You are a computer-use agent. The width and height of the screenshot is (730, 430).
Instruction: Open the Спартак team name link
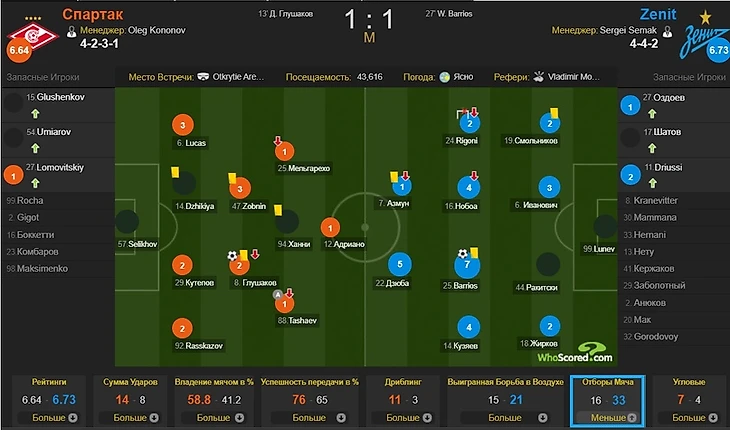(x=93, y=14)
